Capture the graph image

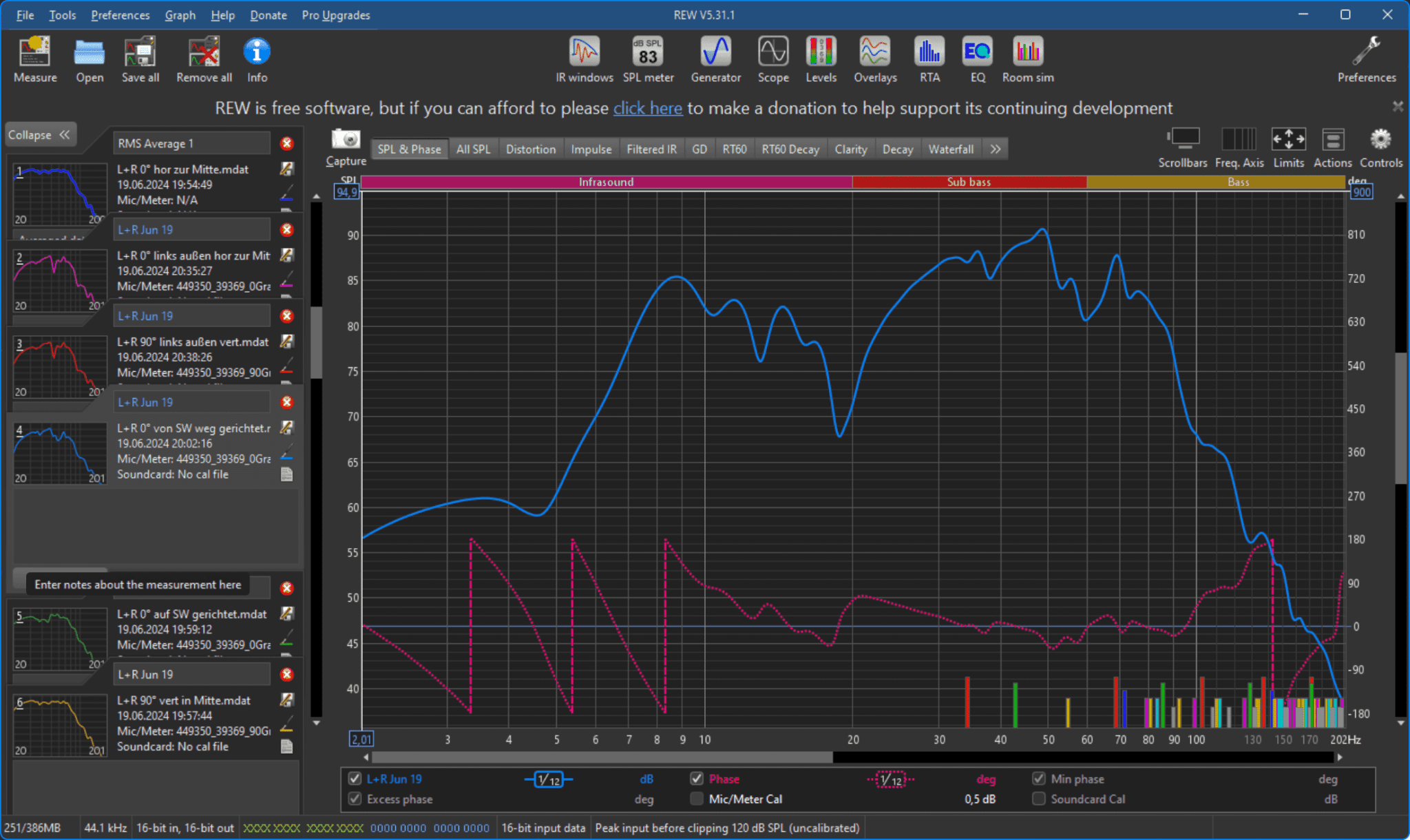click(x=346, y=147)
